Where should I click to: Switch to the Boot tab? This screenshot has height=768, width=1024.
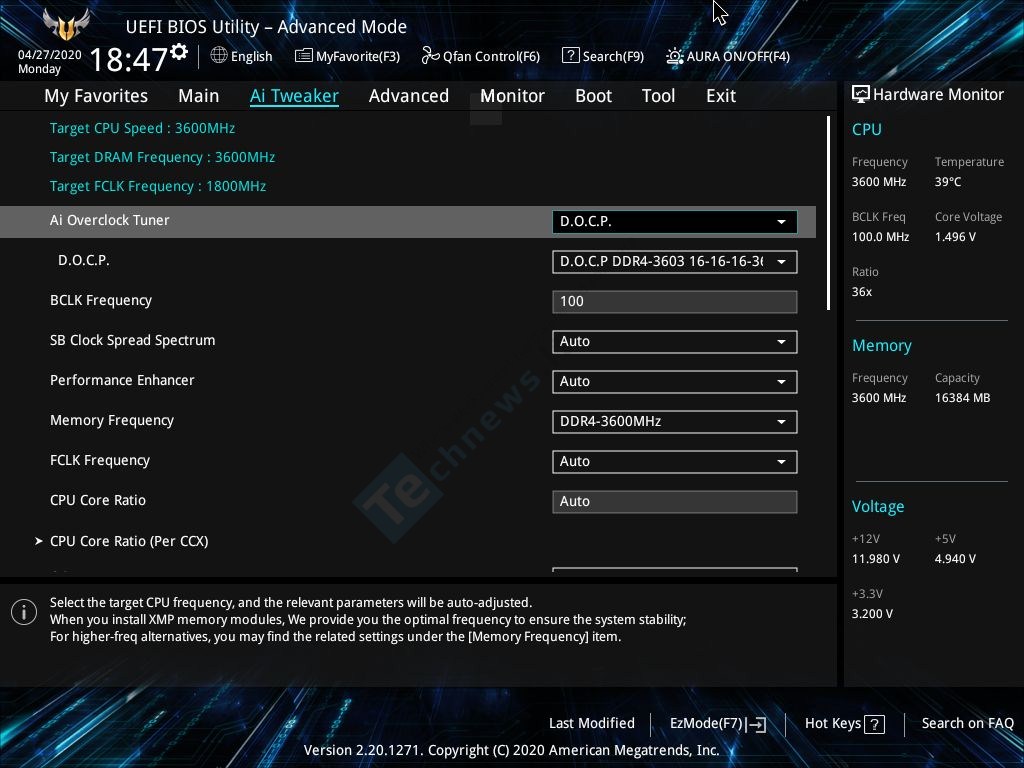point(593,96)
